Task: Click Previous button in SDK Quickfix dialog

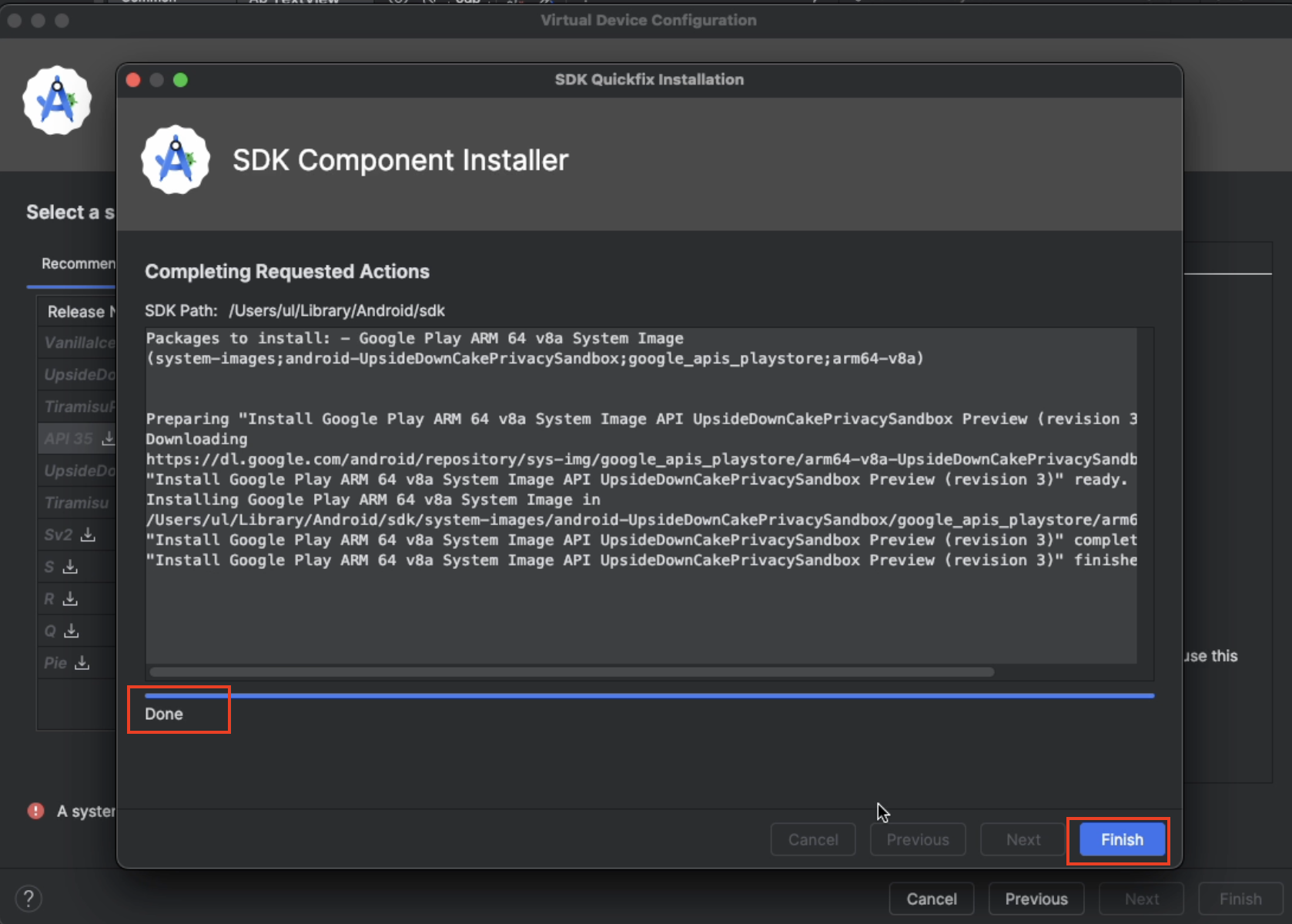Action: click(x=918, y=839)
